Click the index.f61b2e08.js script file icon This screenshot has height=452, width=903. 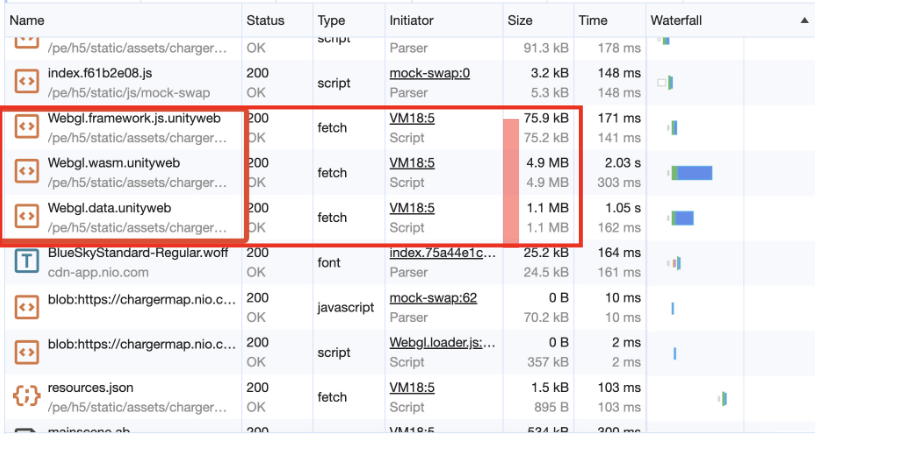tap(27, 83)
